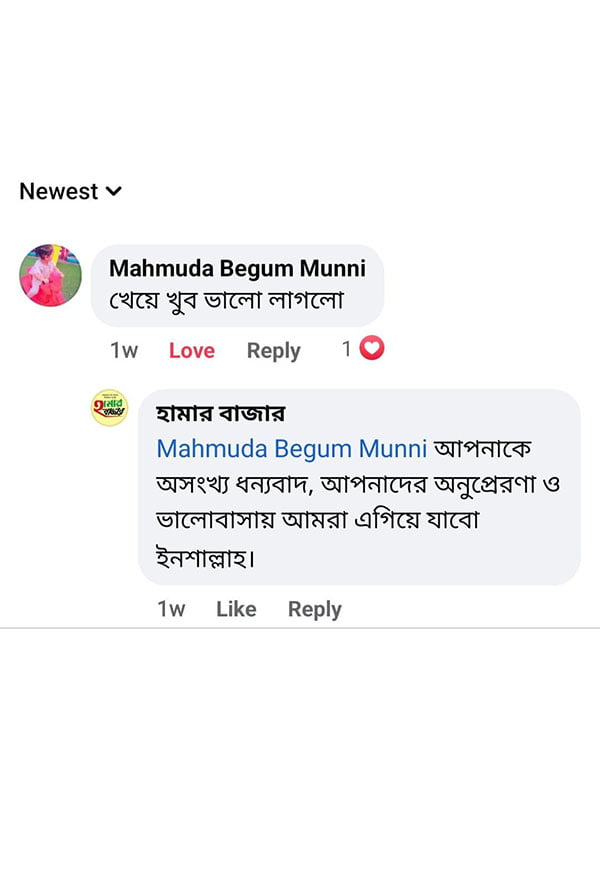Open the হামার বাজার page name
This screenshot has width=600, height=875.
221,413
